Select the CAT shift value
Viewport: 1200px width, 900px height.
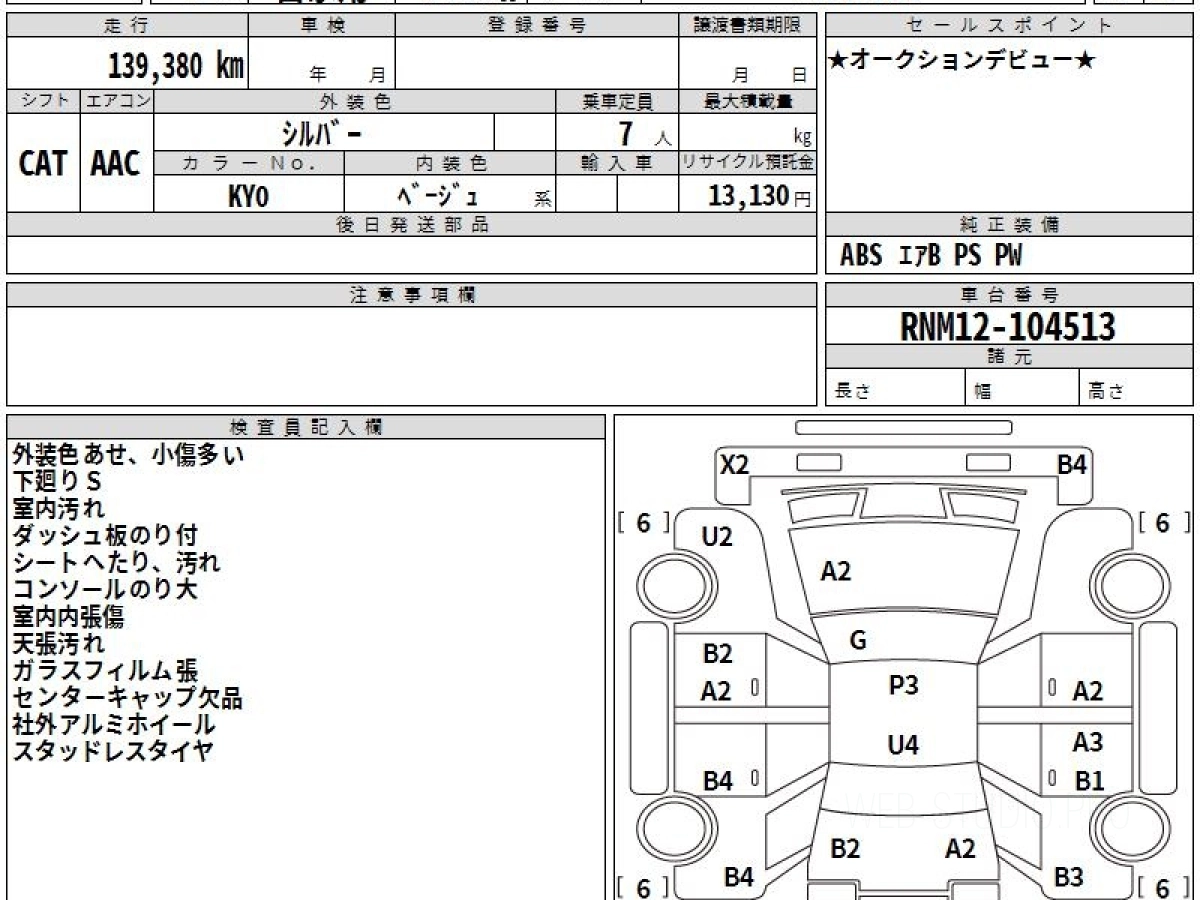pyautogui.click(x=43, y=163)
